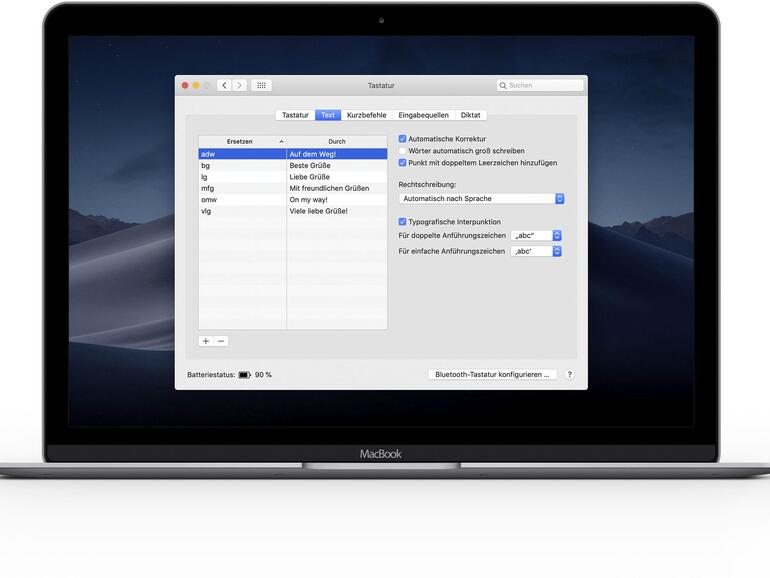The image size is (770, 578).
Task: Open dropdown for doppelte Anführungszeichen
Action: point(536,236)
